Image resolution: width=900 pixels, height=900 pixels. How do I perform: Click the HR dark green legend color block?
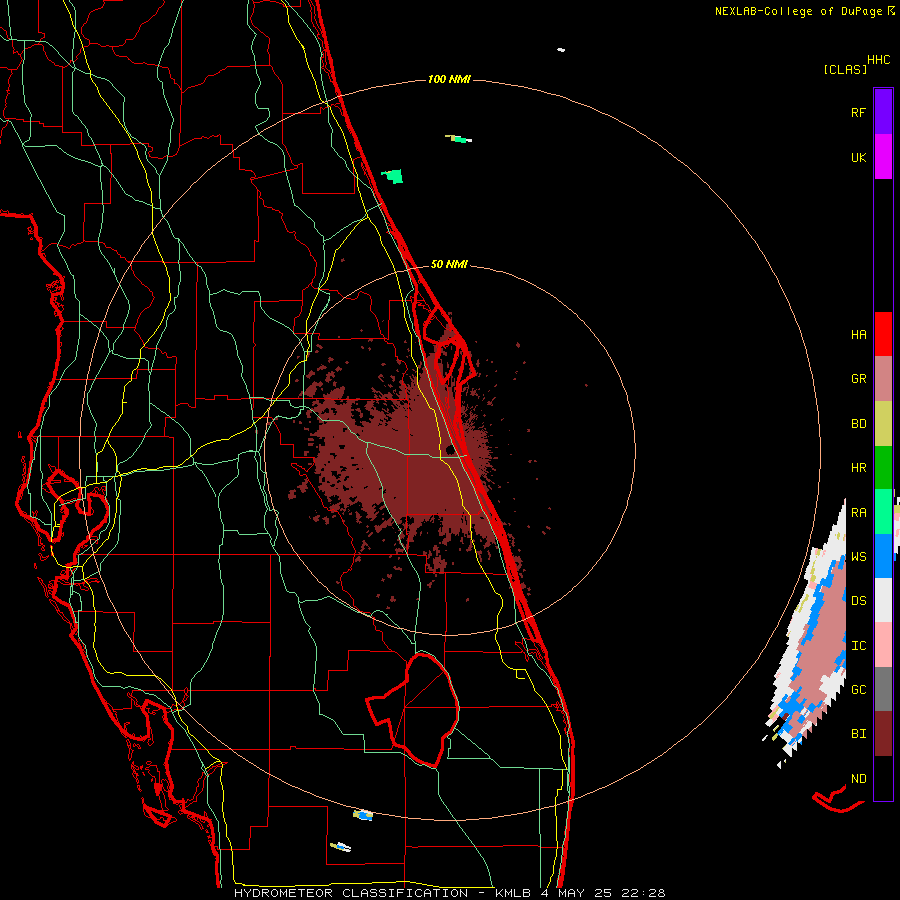pyautogui.click(x=883, y=467)
